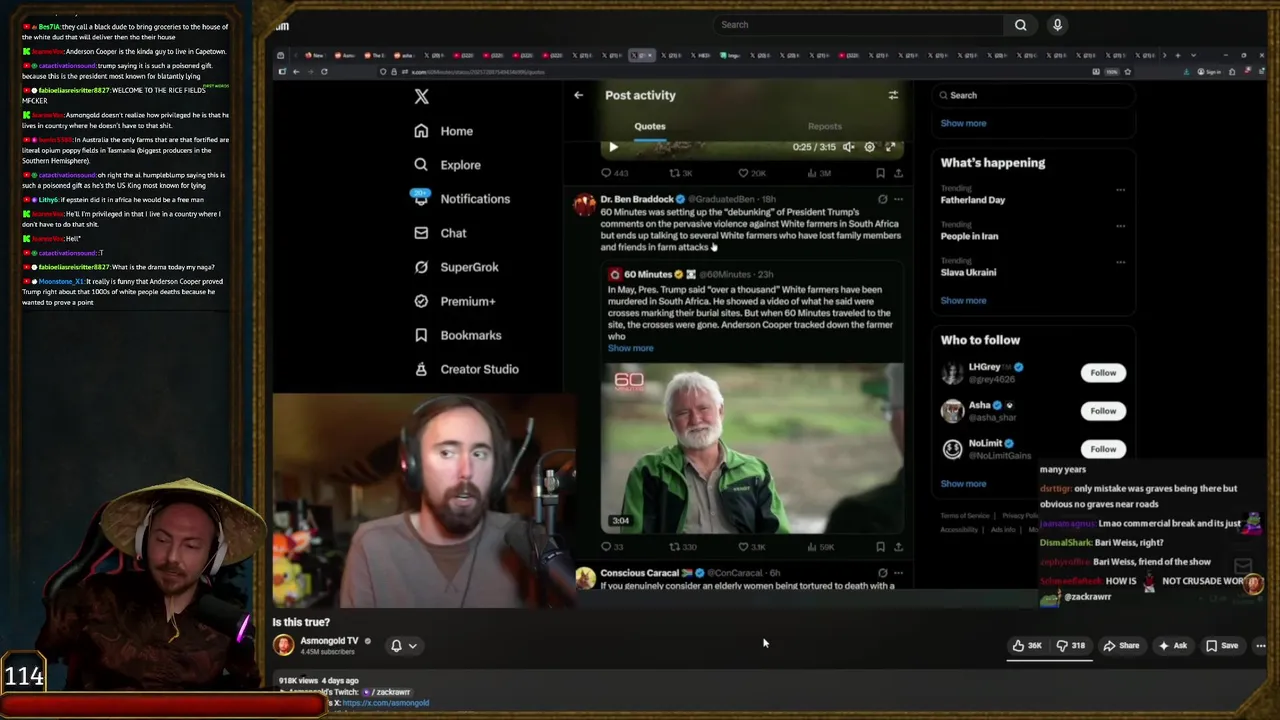The image size is (1280, 720).
Task: Reload the page in the streamed browser
Action: (324, 72)
